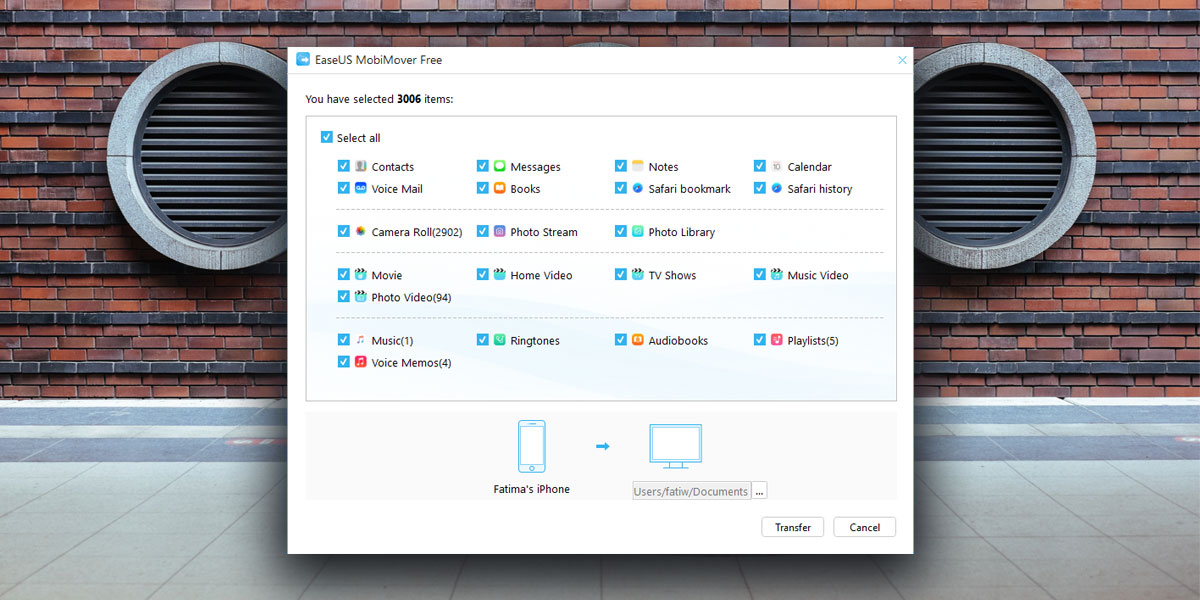Toggle the Photo Stream checkbox

coord(482,231)
